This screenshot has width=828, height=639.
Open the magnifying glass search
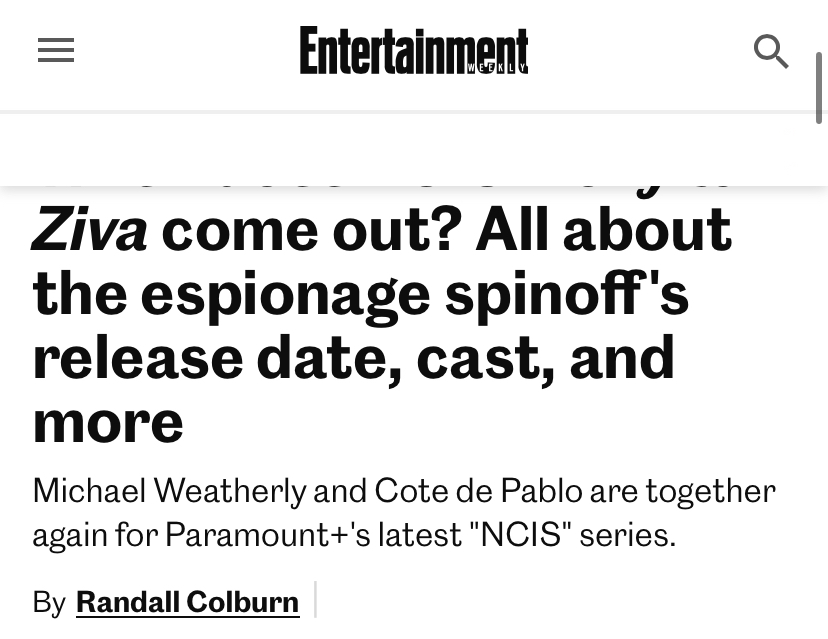(770, 51)
